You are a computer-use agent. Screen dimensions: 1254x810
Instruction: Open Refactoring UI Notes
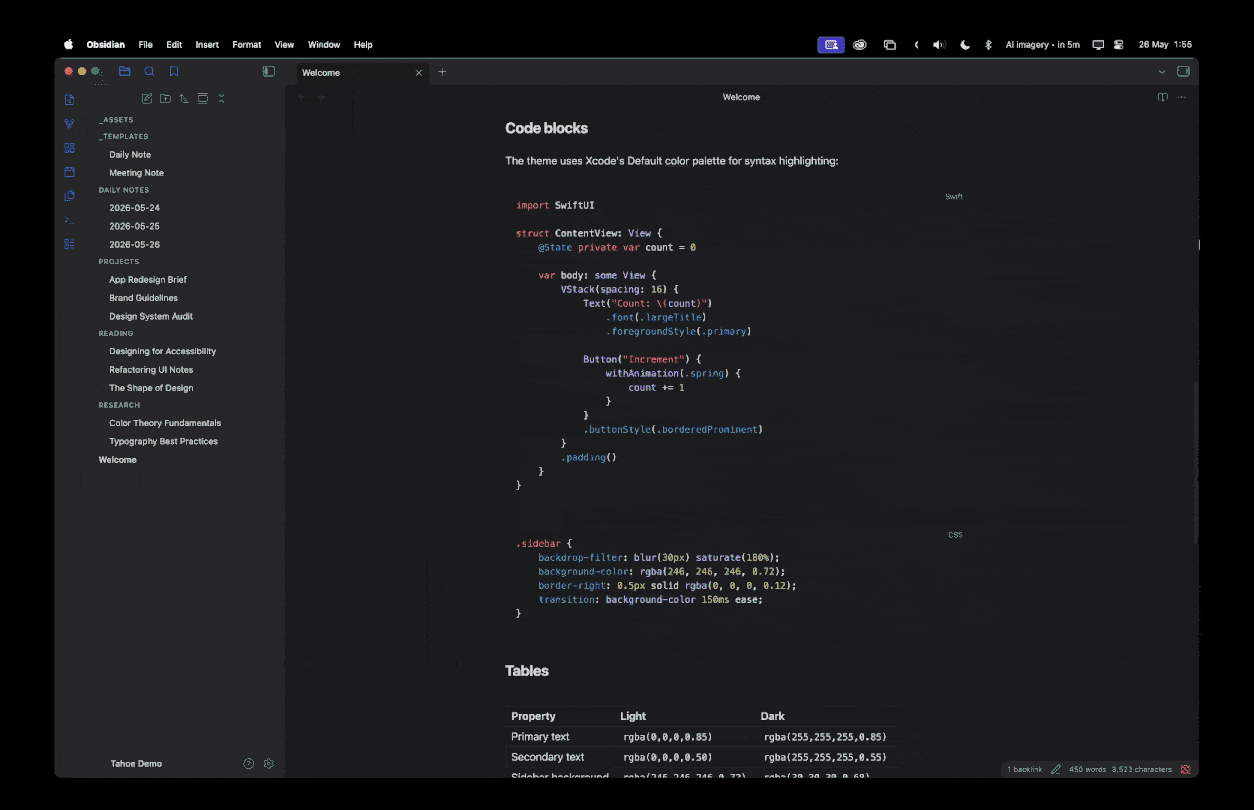[151, 370]
